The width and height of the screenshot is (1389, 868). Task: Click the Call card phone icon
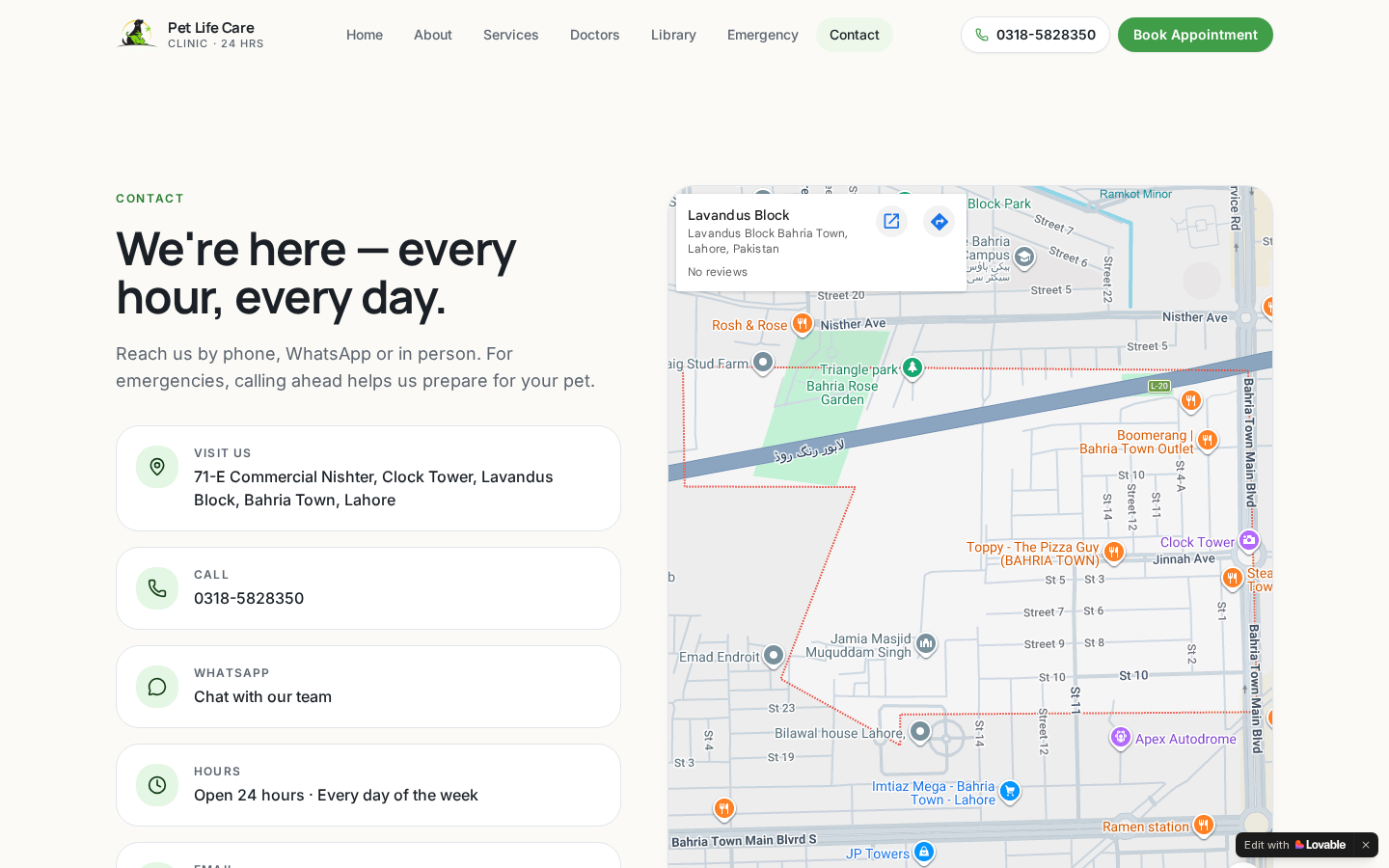point(157,588)
